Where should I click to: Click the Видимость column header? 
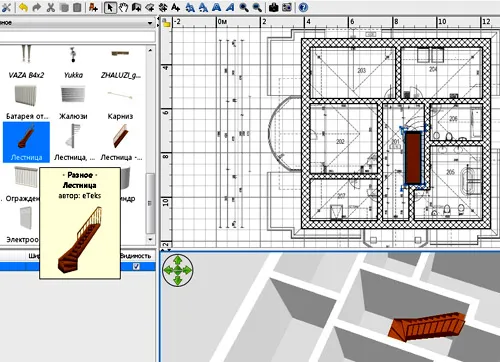(136, 256)
